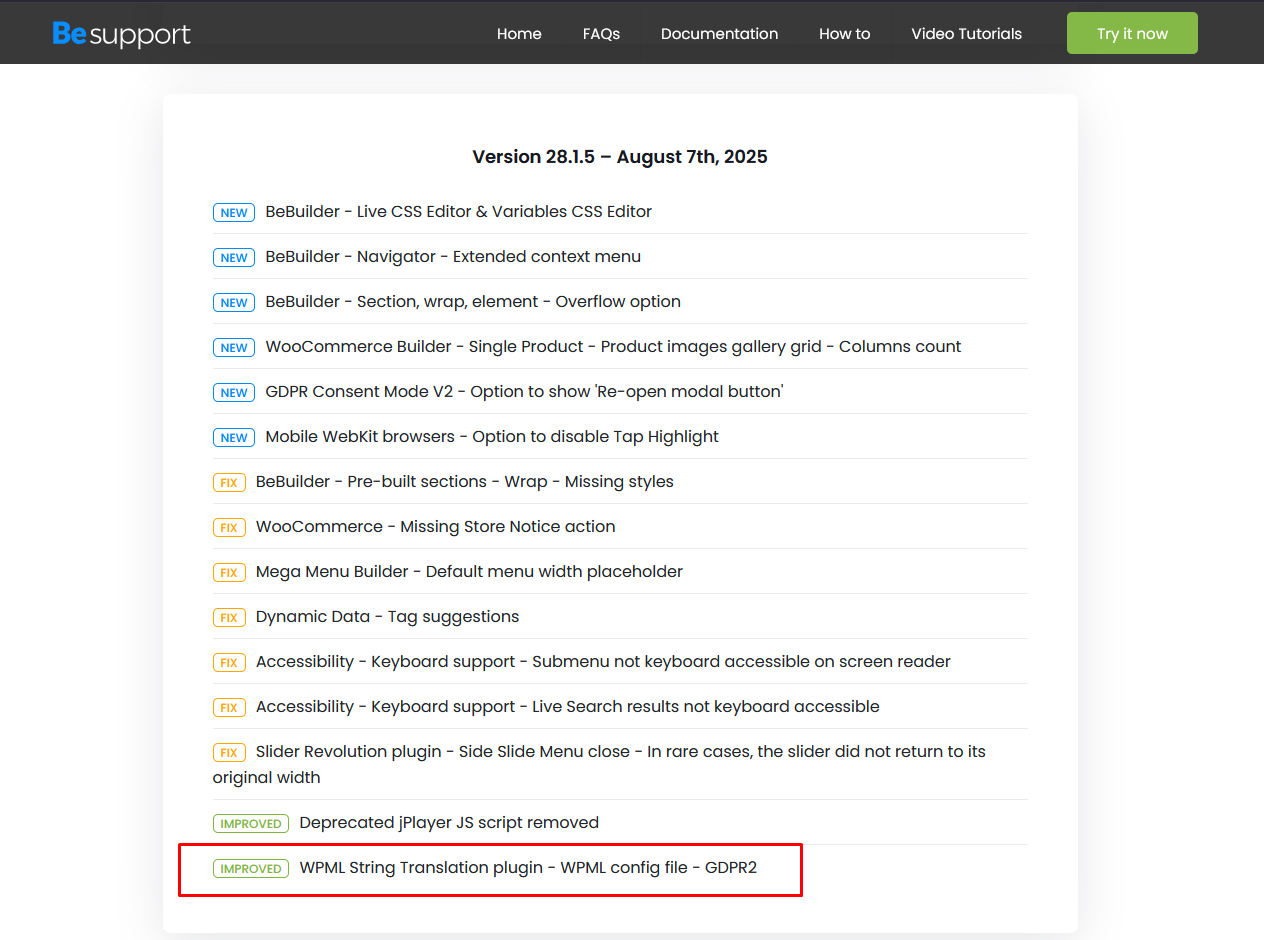Select the Live Search results not keyboard accessible line
This screenshot has height=940, width=1264.
point(568,707)
